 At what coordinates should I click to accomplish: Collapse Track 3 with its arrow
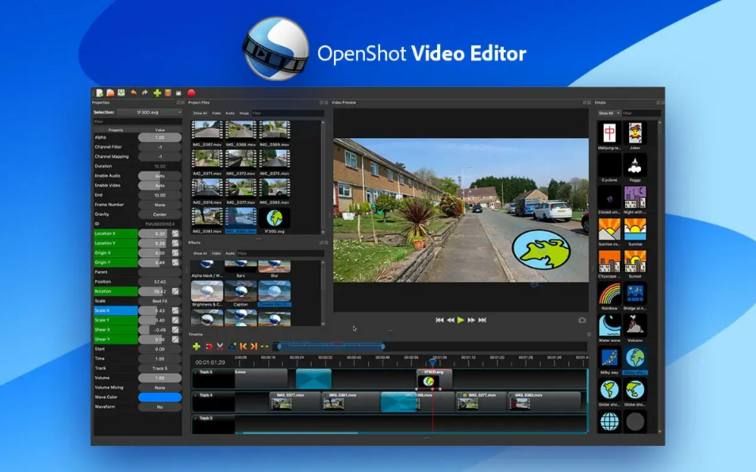coord(196,418)
